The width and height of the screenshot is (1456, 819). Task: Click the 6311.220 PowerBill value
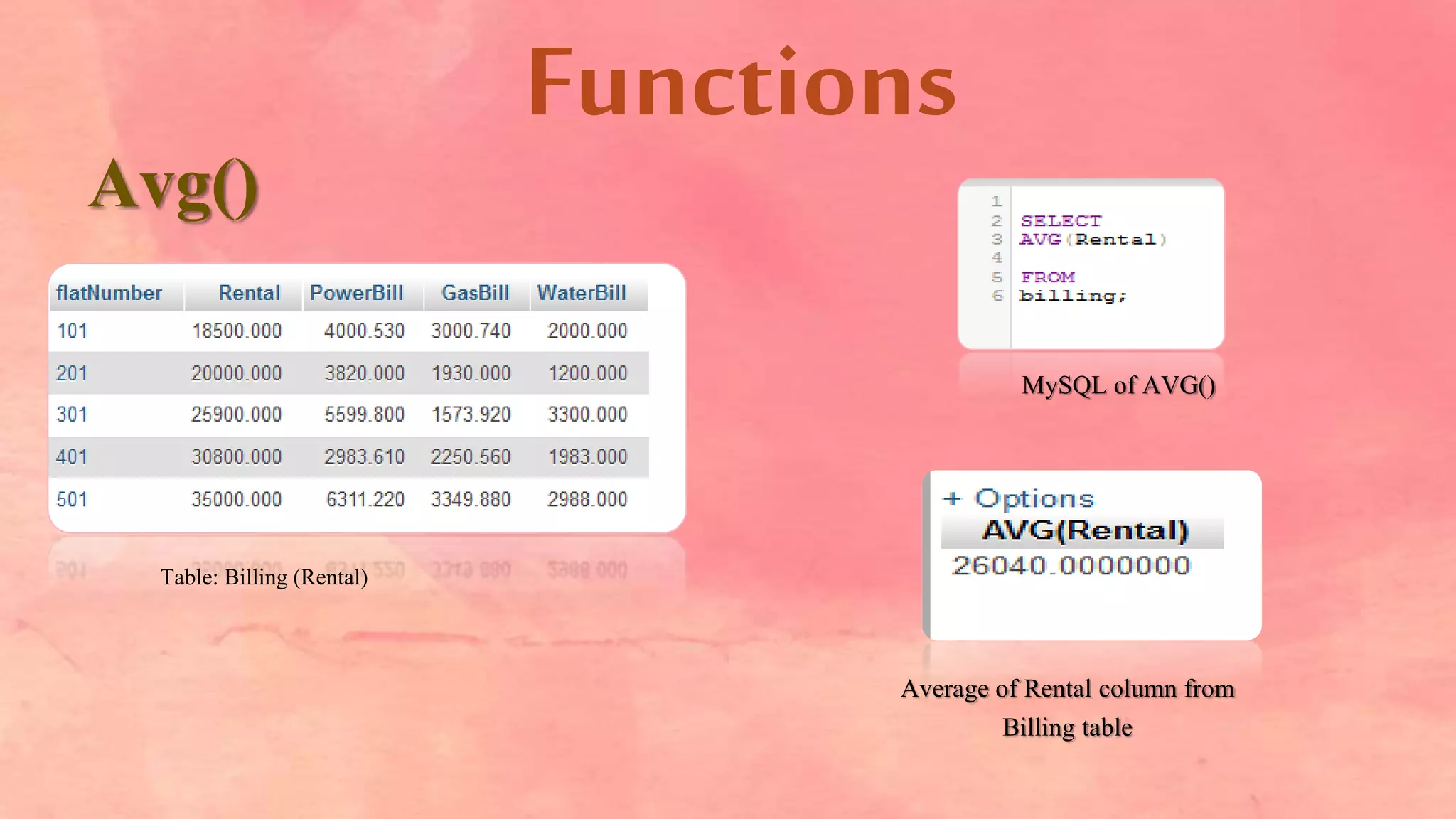tap(365, 499)
